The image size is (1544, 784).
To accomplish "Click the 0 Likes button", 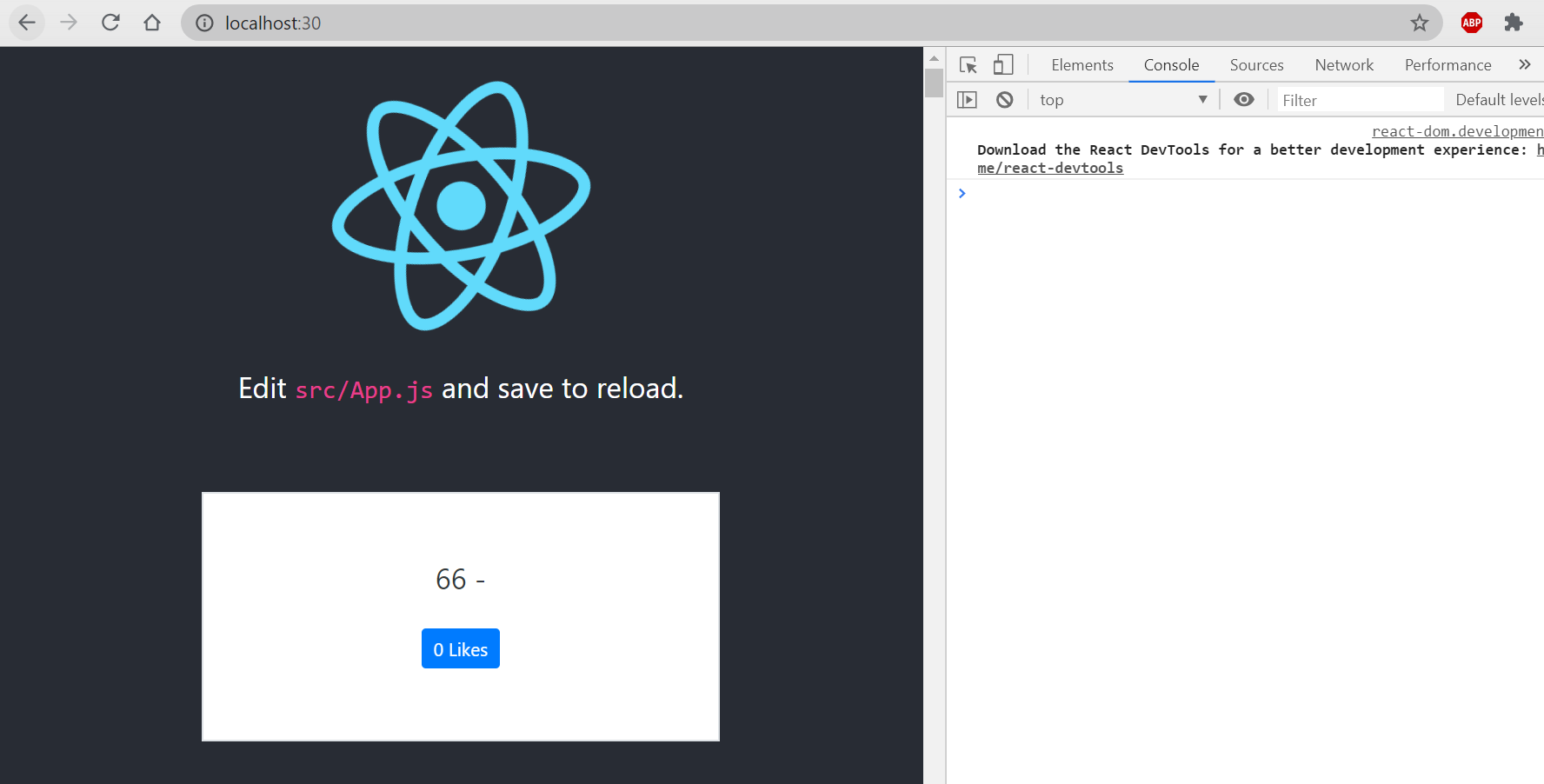I will pyautogui.click(x=461, y=648).
